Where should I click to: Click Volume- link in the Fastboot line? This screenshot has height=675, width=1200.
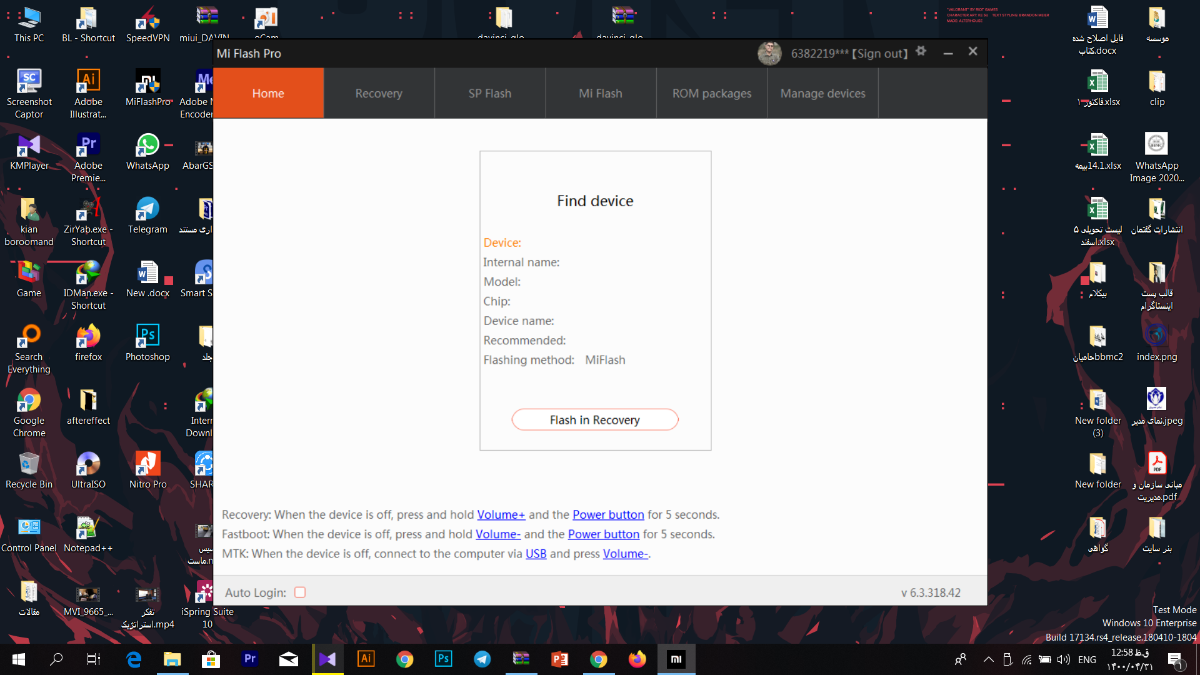497,534
